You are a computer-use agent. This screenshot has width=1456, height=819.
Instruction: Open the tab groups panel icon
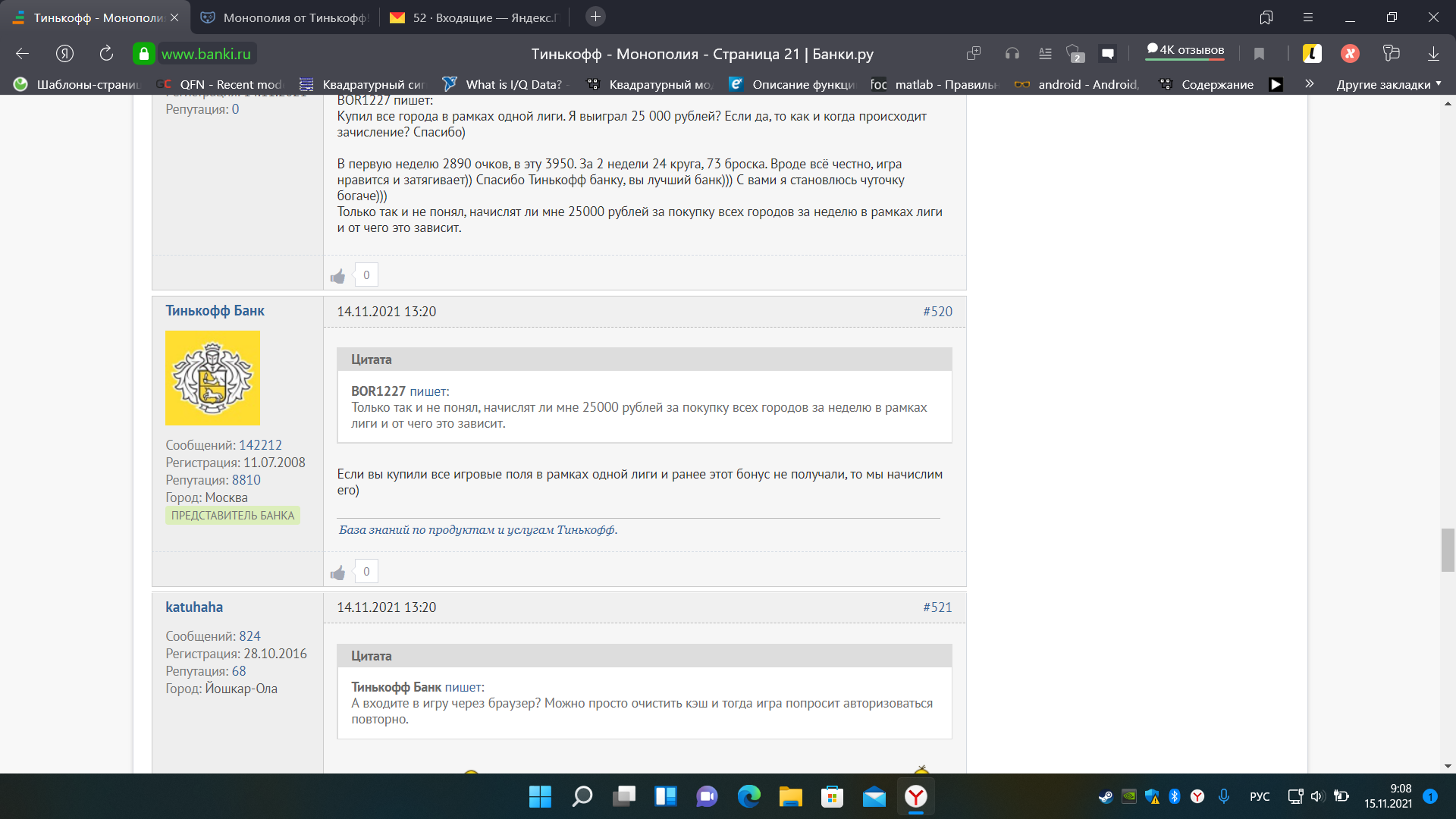1266,17
